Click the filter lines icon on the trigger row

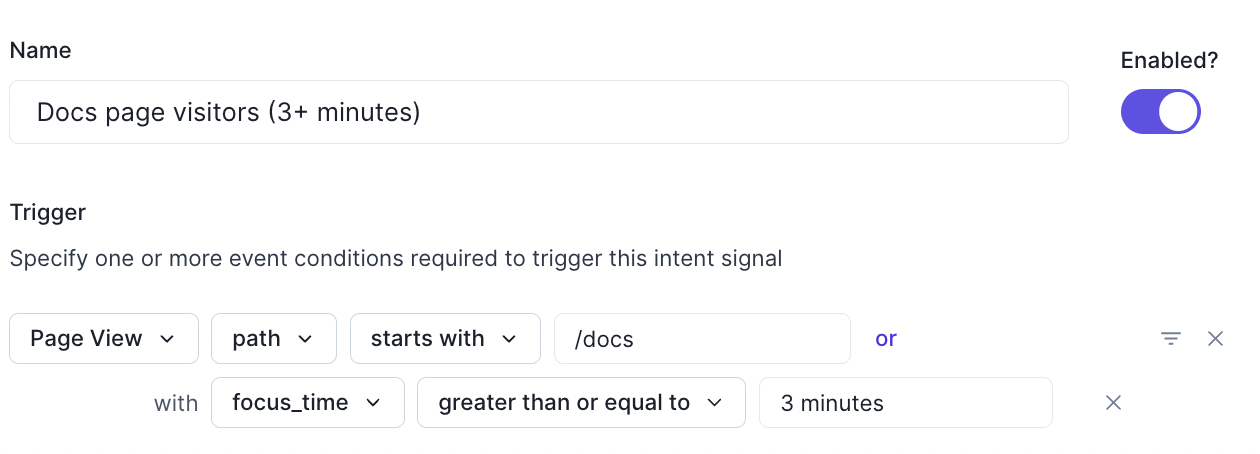point(1171,339)
